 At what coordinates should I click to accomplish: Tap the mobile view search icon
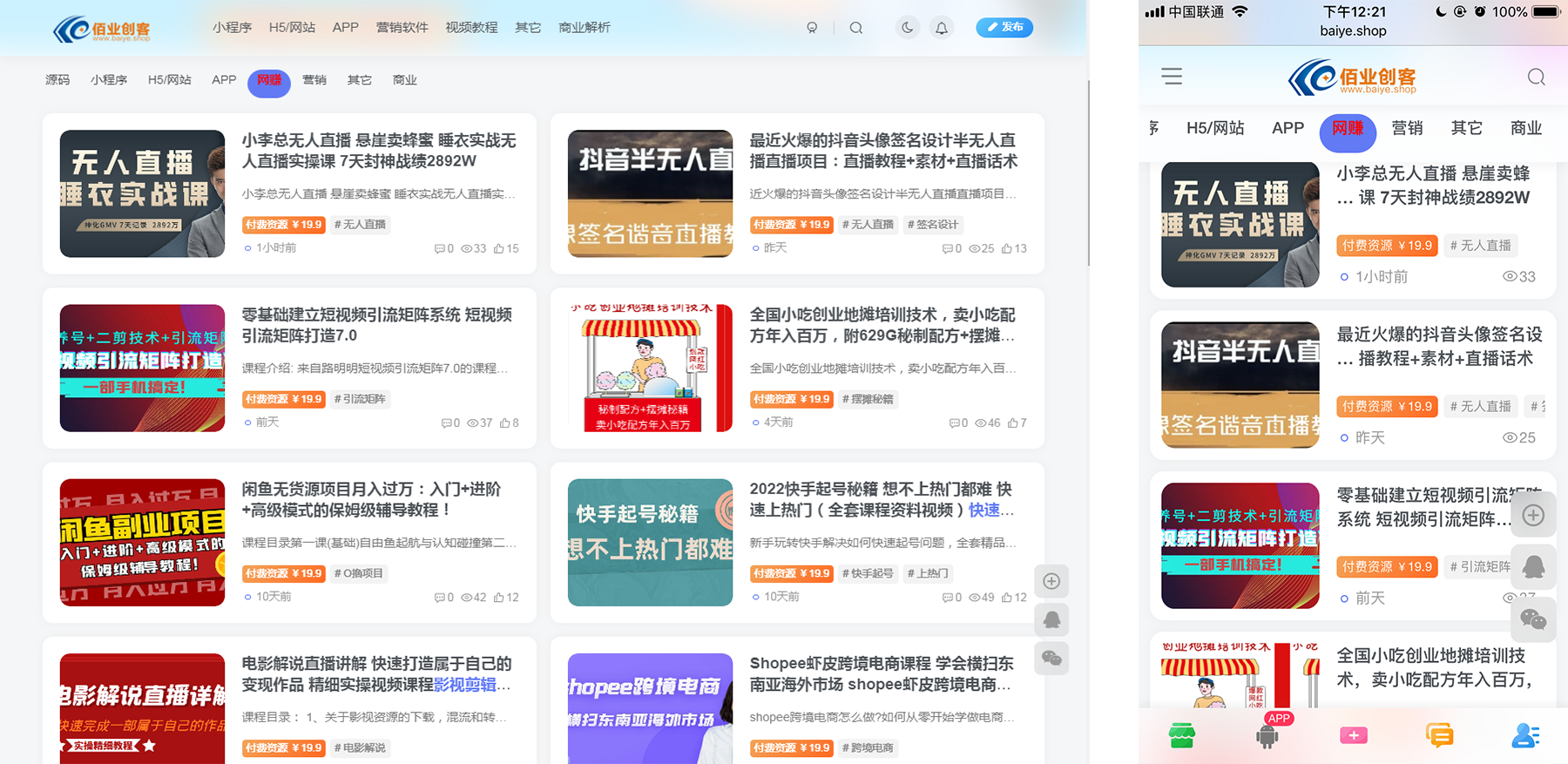pyautogui.click(x=1536, y=78)
